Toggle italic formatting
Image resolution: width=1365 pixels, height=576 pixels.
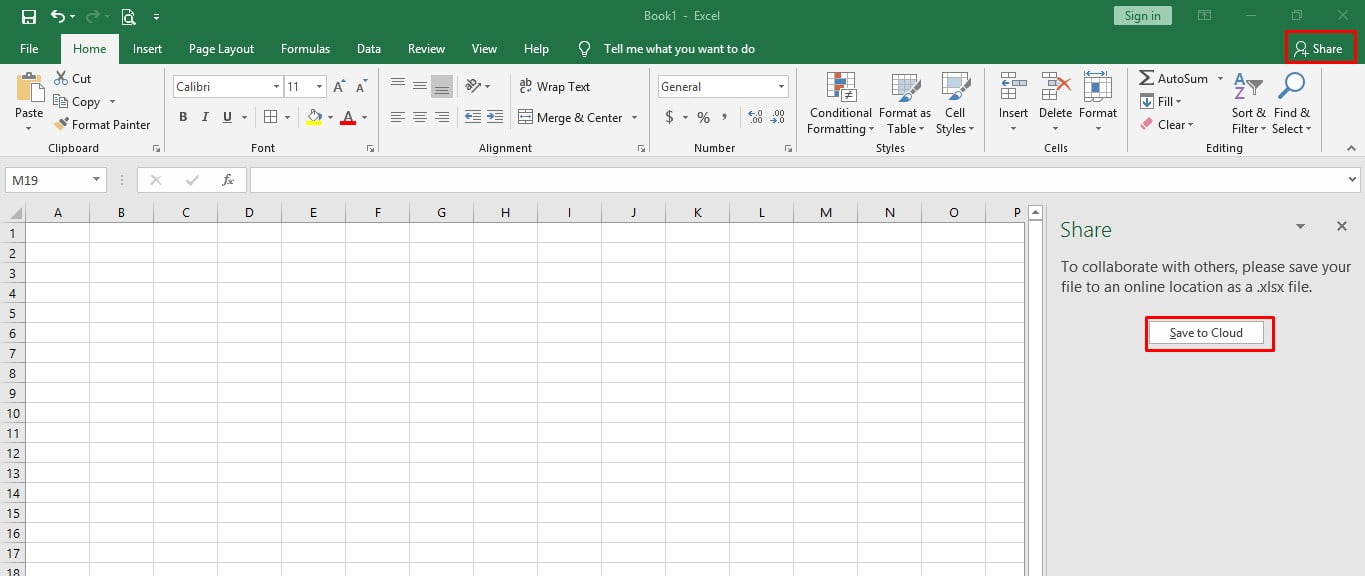point(205,117)
